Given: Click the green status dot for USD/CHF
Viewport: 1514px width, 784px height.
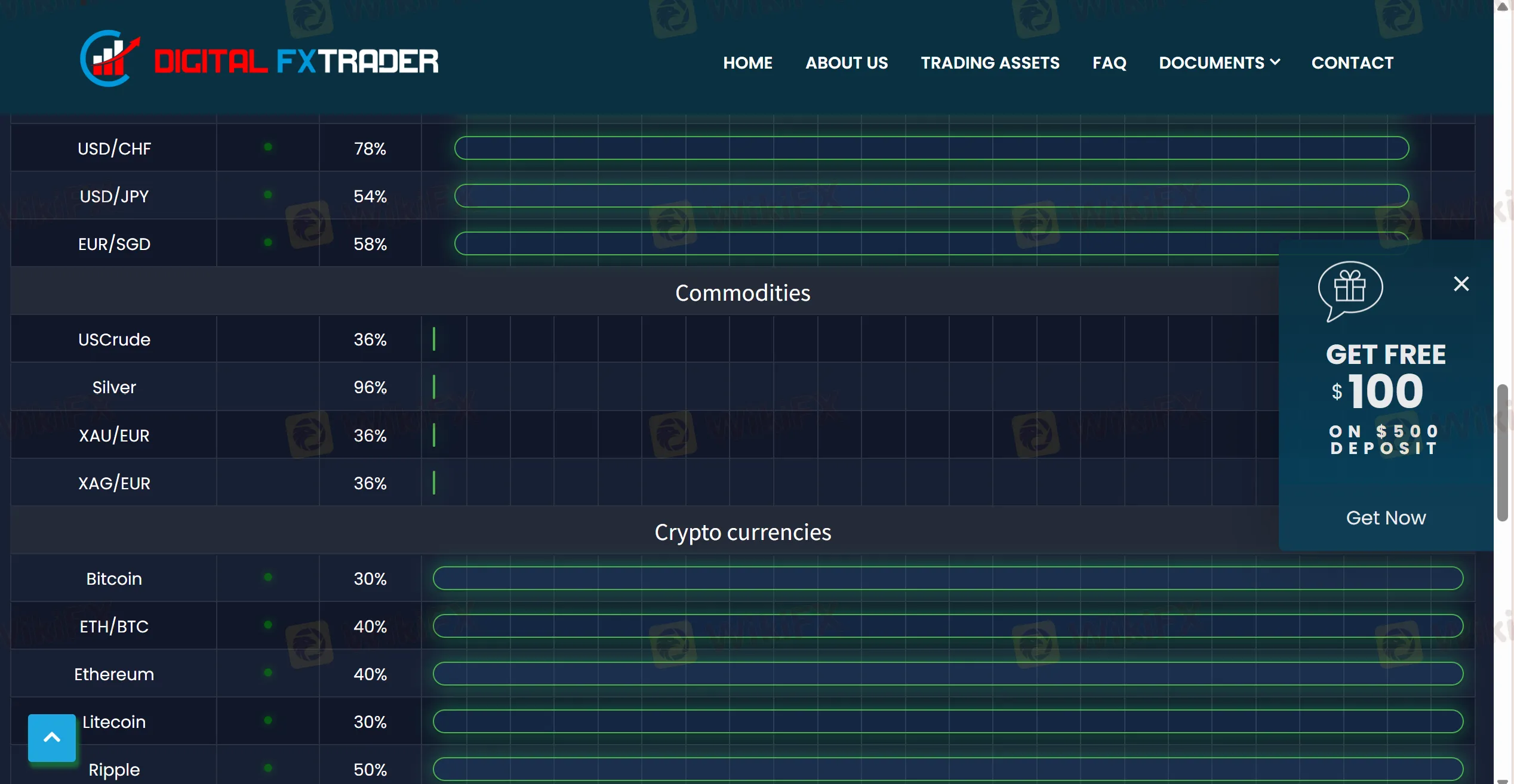Looking at the screenshot, I should (x=268, y=147).
